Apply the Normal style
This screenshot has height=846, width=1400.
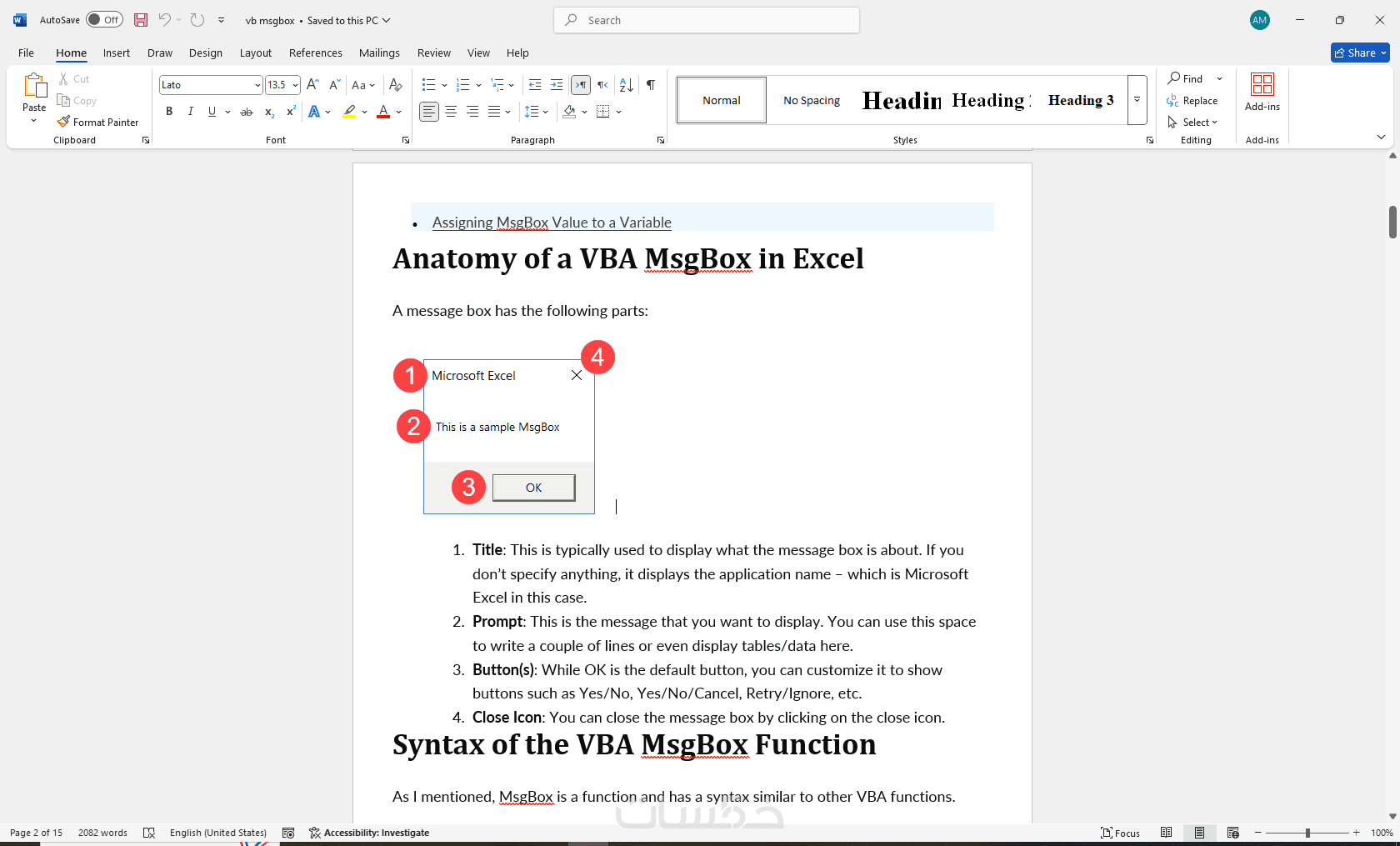[722, 100]
